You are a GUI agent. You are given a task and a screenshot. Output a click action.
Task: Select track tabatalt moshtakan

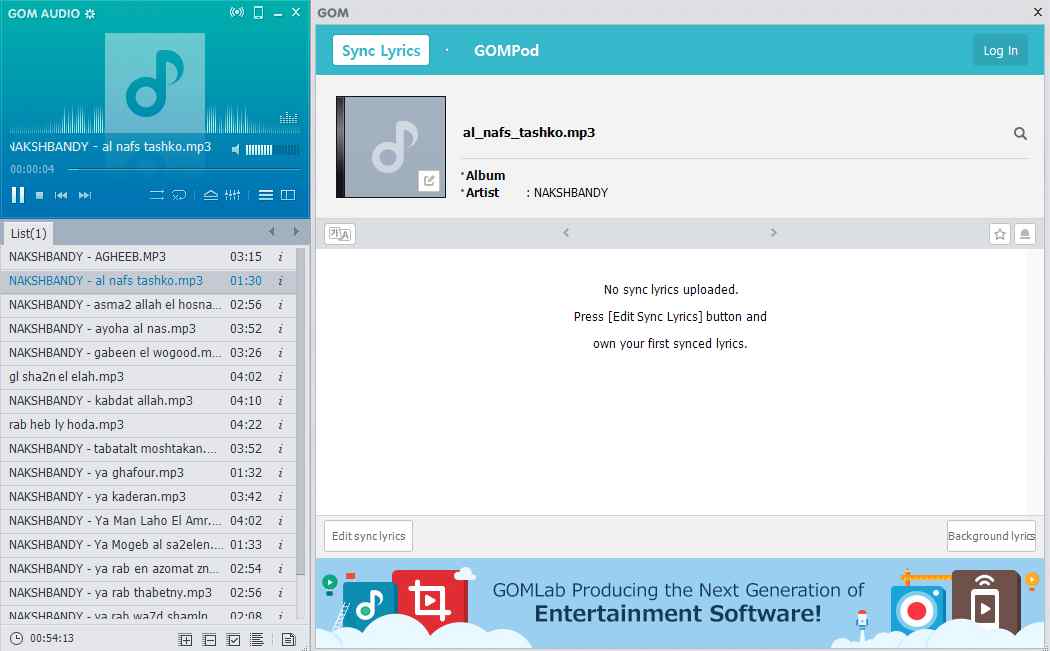[148, 449]
